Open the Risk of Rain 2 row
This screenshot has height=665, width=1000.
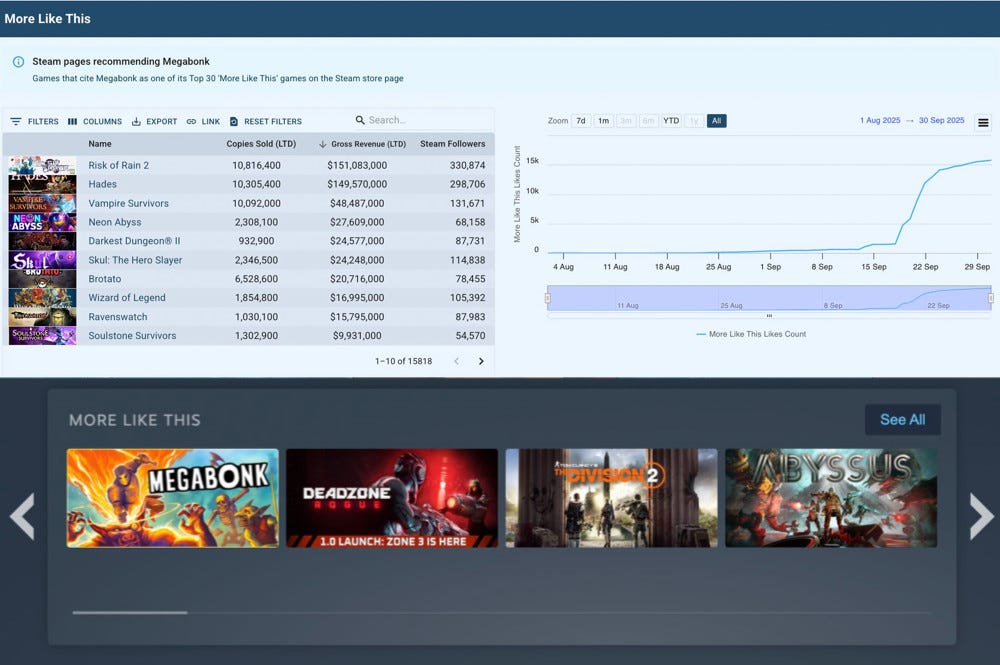click(x=118, y=165)
